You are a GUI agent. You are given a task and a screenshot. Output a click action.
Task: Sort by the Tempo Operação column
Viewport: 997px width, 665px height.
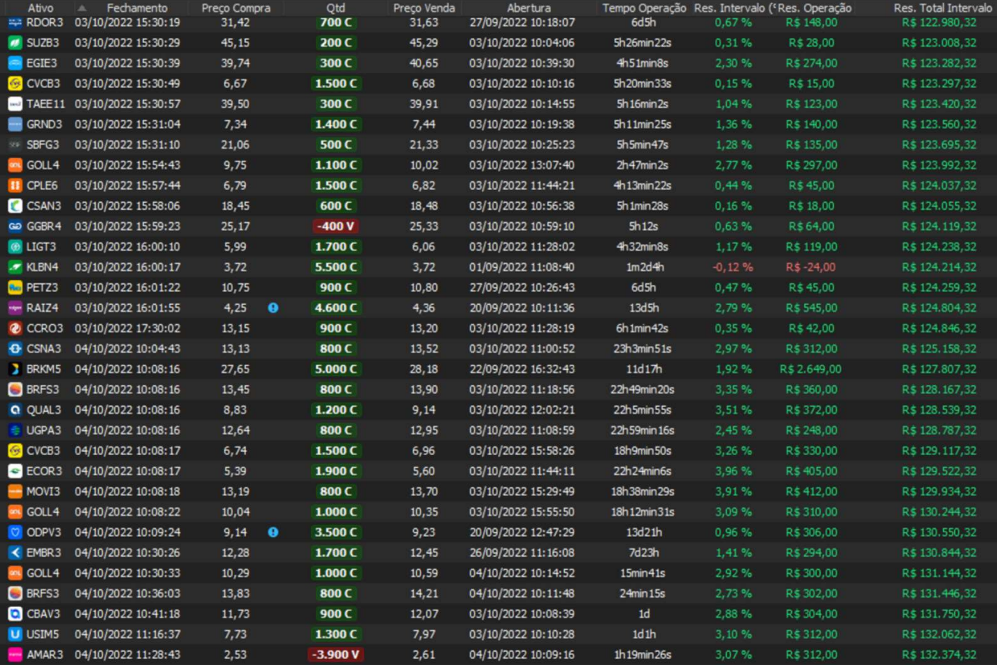pyautogui.click(x=644, y=8)
